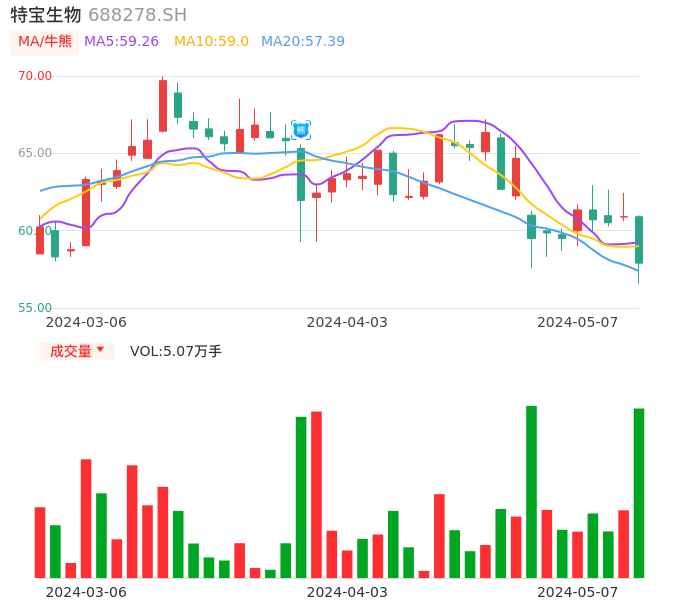The height and width of the screenshot is (606, 686).
Task: Click the stock code 688278.SH
Action: point(137,15)
